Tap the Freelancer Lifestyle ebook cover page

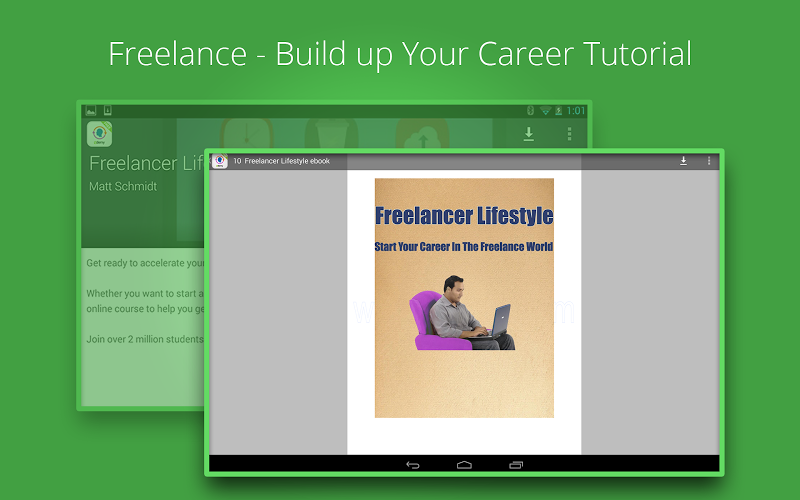(464, 298)
